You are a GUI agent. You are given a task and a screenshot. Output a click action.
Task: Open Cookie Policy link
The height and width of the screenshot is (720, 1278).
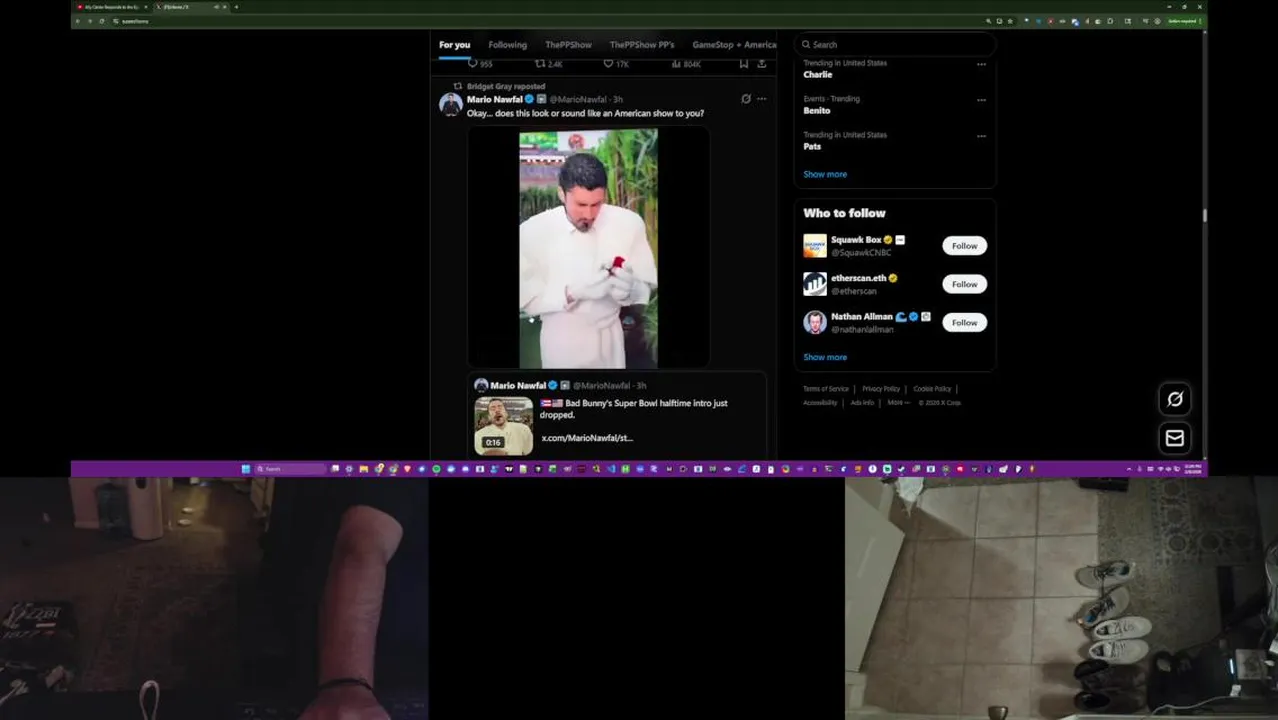tap(932, 389)
